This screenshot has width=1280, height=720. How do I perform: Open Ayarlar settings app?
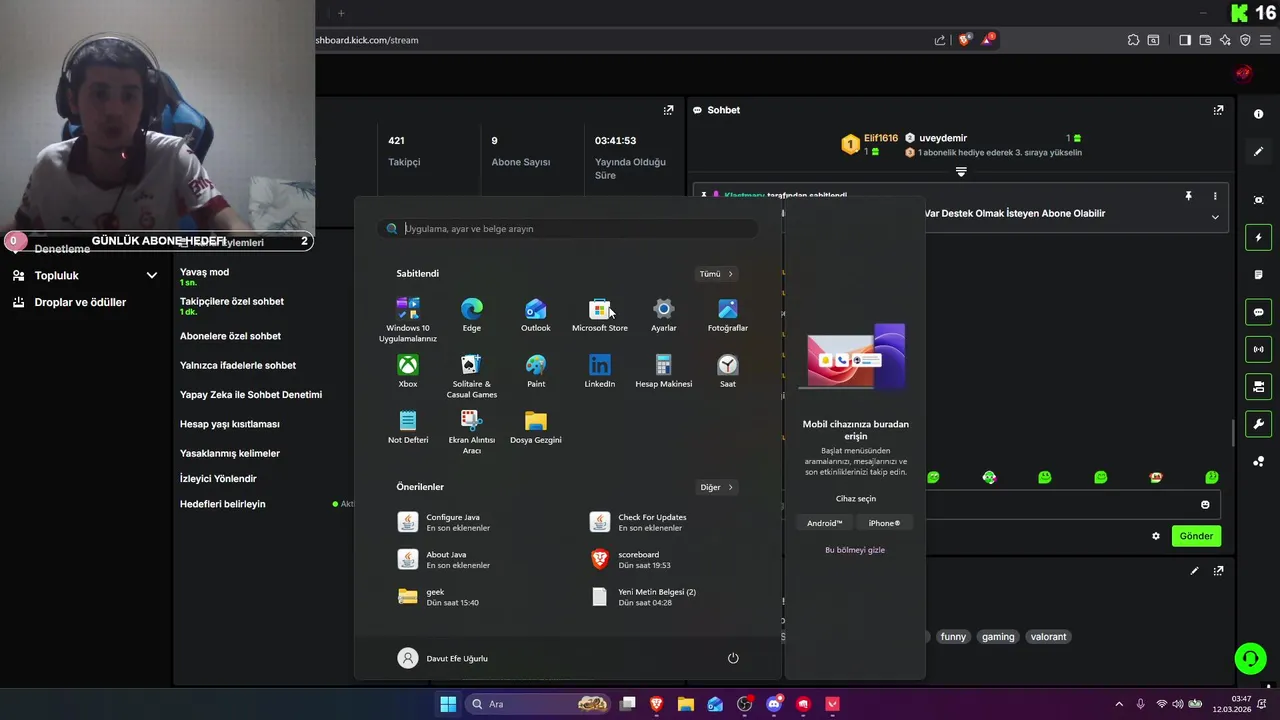coord(664,315)
